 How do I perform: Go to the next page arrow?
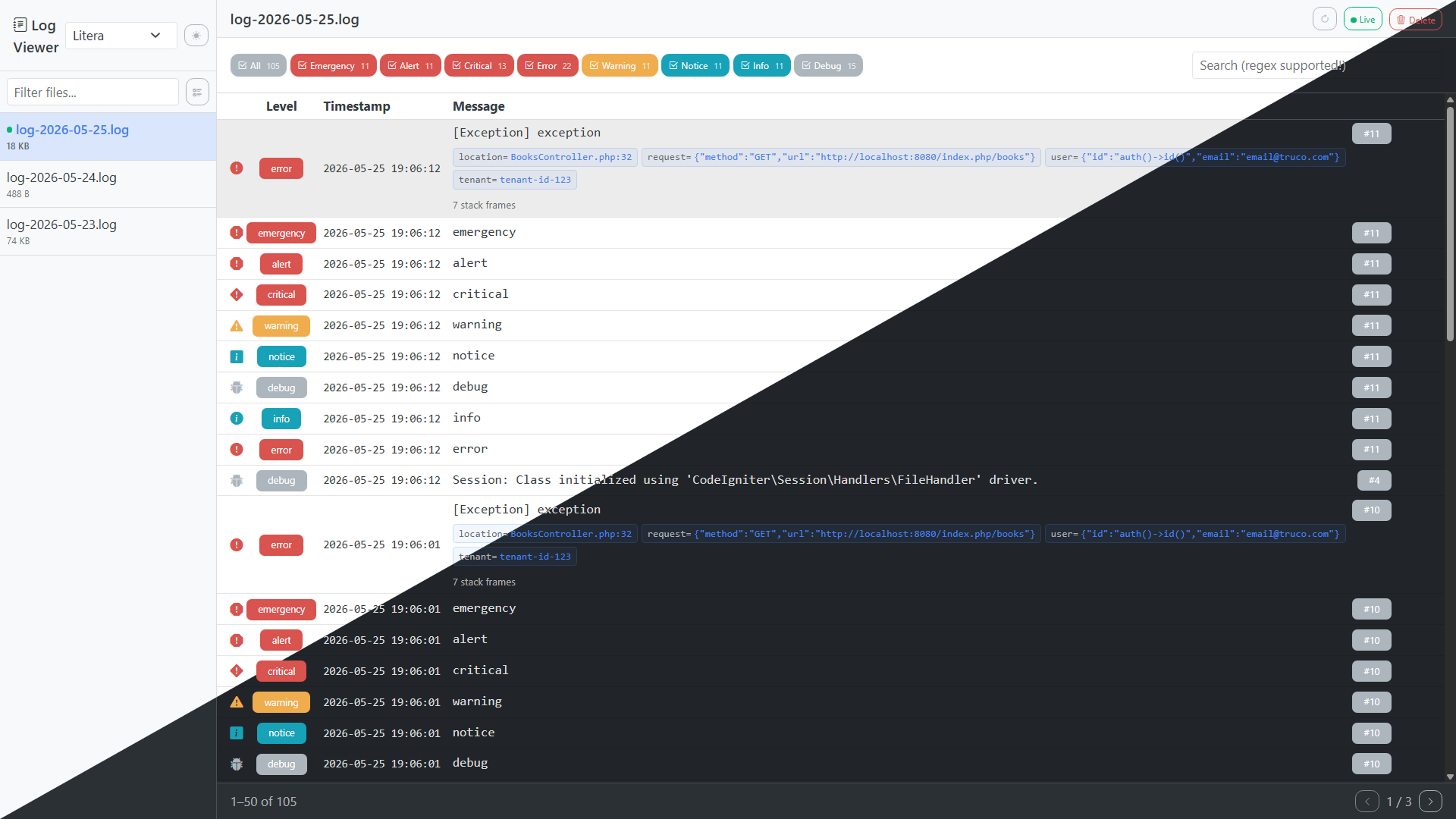[x=1430, y=802]
